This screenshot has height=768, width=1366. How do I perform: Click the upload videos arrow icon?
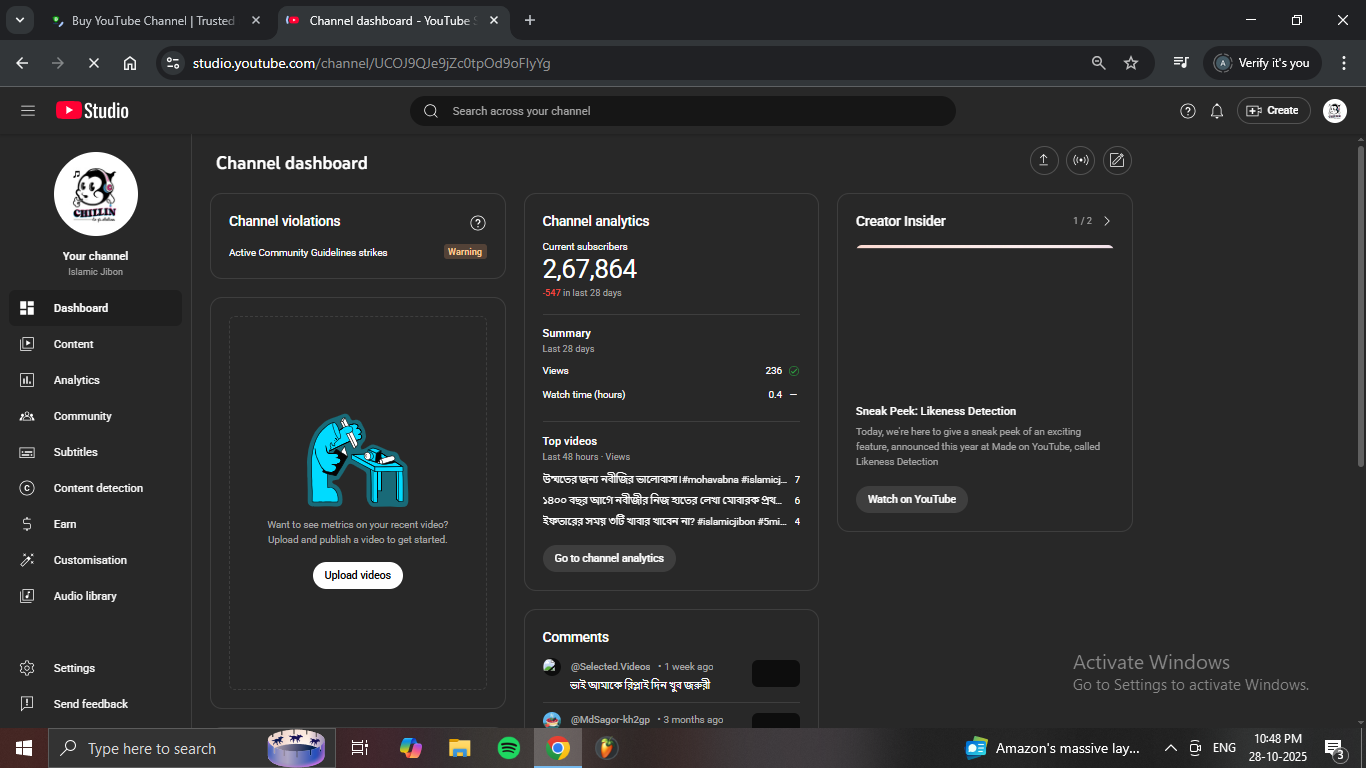pyautogui.click(x=1044, y=161)
